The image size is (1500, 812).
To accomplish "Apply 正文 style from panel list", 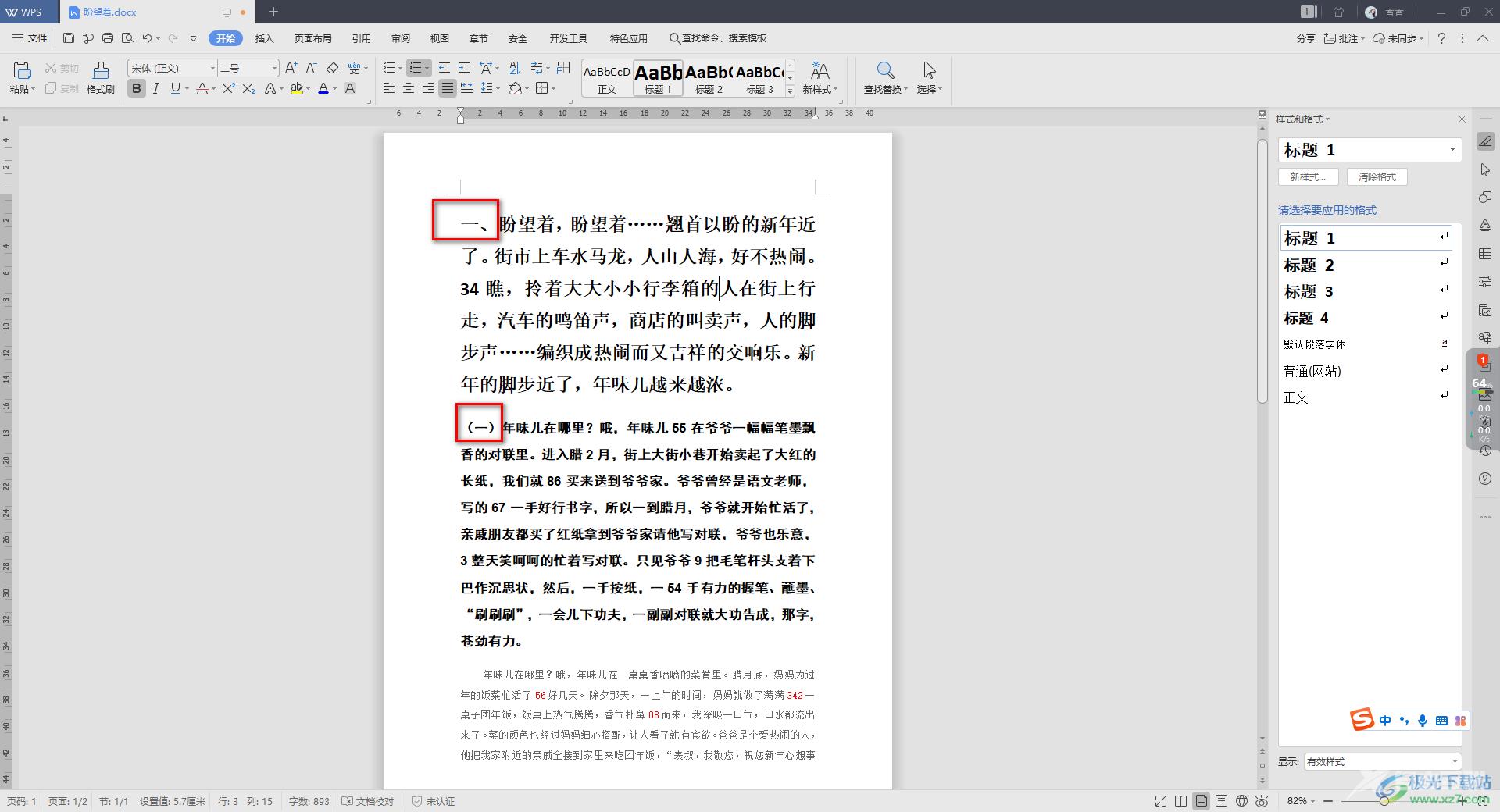I will [x=1366, y=397].
